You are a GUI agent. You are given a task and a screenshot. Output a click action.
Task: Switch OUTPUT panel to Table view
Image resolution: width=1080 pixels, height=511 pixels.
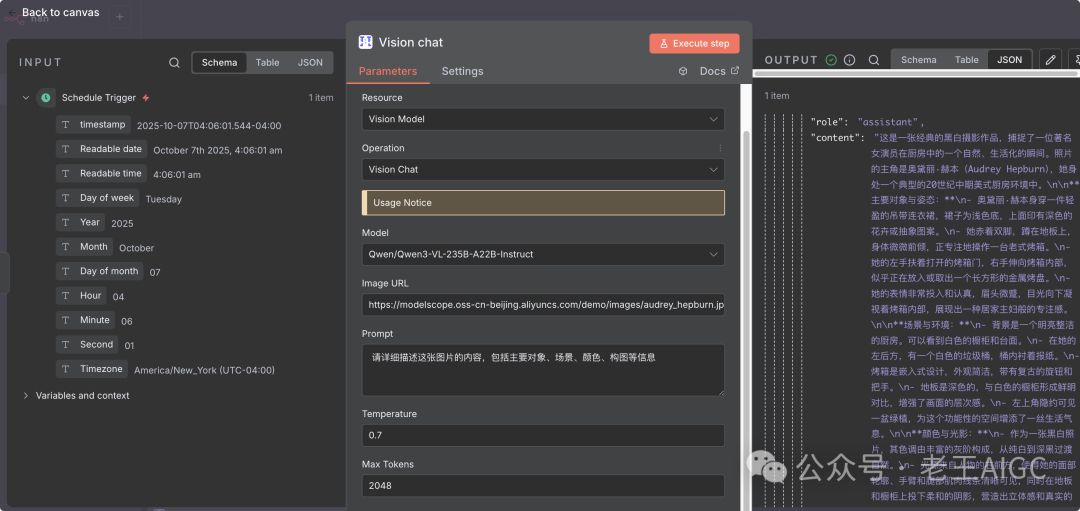(x=966, y=60)
